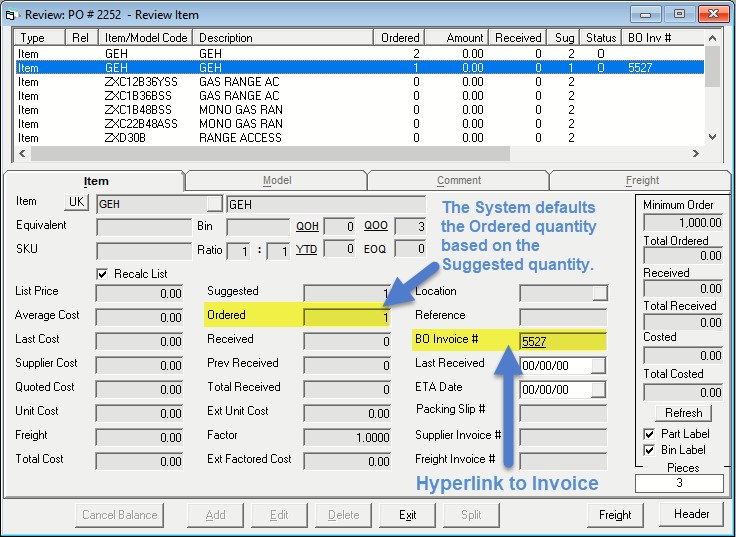Click the Amount column header
Viewport: 736px width, 537px height.
[x=457, y=38]
